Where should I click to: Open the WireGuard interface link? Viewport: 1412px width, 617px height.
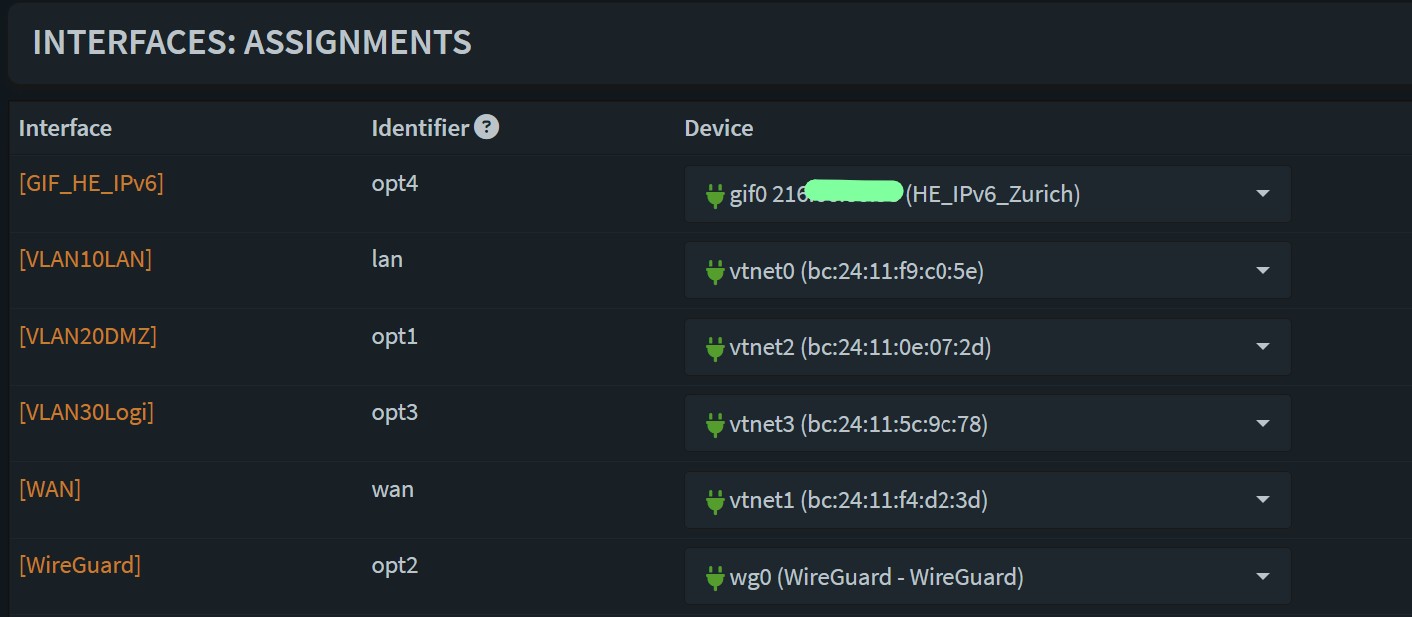[80, 565]
